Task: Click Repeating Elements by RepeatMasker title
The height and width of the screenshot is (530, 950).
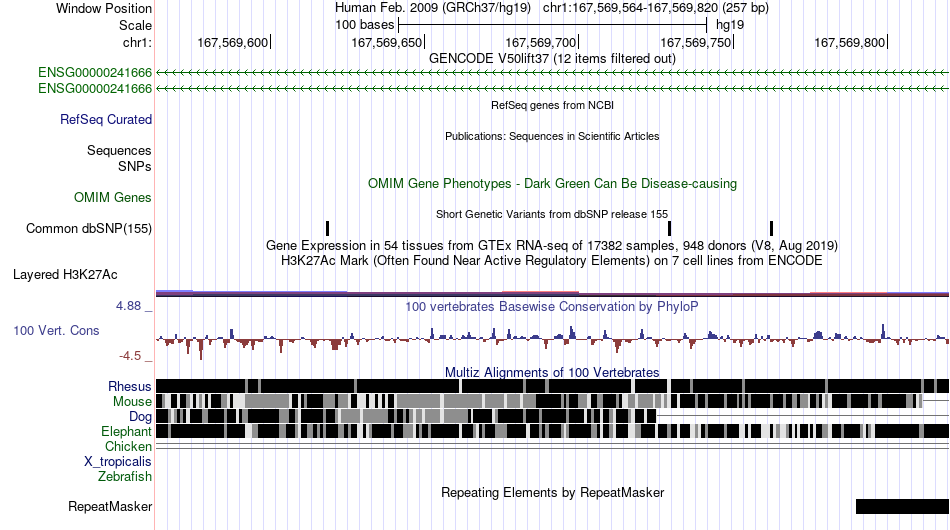Action: point(552,492)
